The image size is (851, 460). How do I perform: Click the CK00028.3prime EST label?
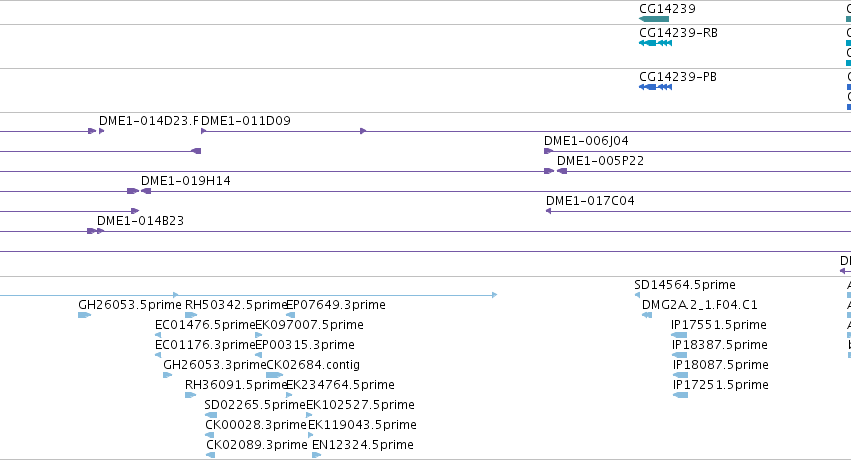(x=256, y=426)
